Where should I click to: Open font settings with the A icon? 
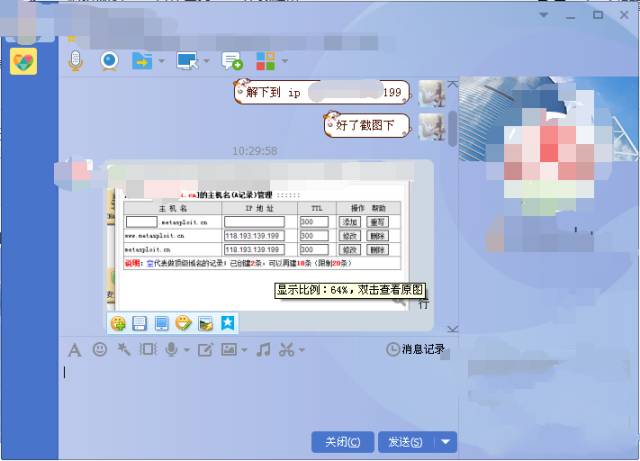pyautogui.click(x=75, y=350)
